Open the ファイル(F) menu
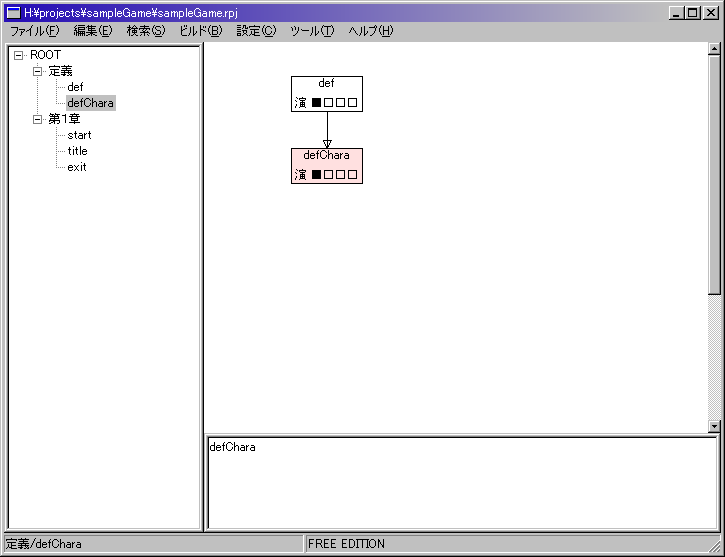 pyautogui.click(x=35, y=31)
